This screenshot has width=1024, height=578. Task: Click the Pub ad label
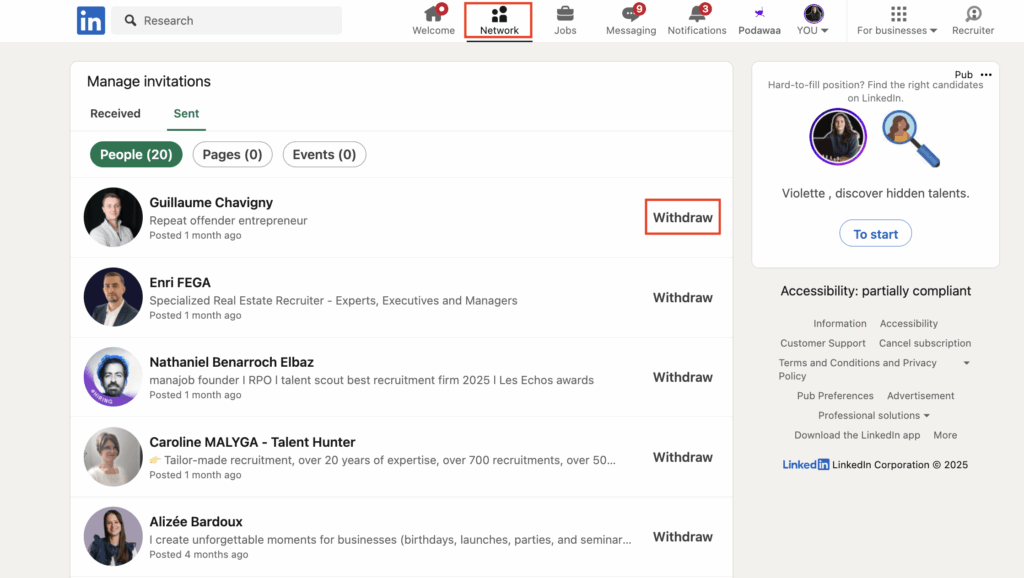(x=963, y=74)
